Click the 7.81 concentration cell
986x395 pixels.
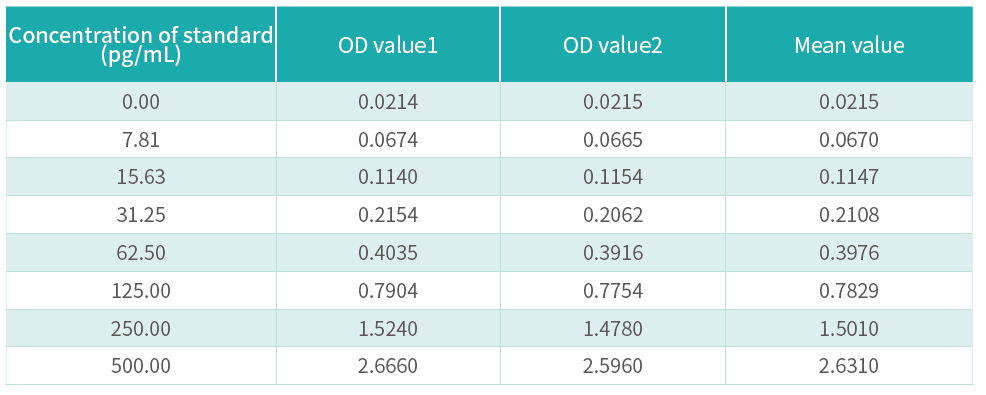tap(141, 140)
